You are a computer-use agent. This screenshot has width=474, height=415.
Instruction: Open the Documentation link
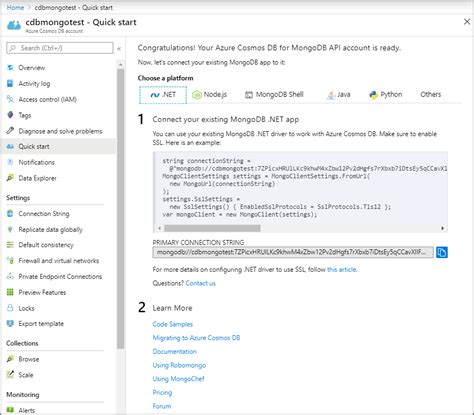(175, 351)
